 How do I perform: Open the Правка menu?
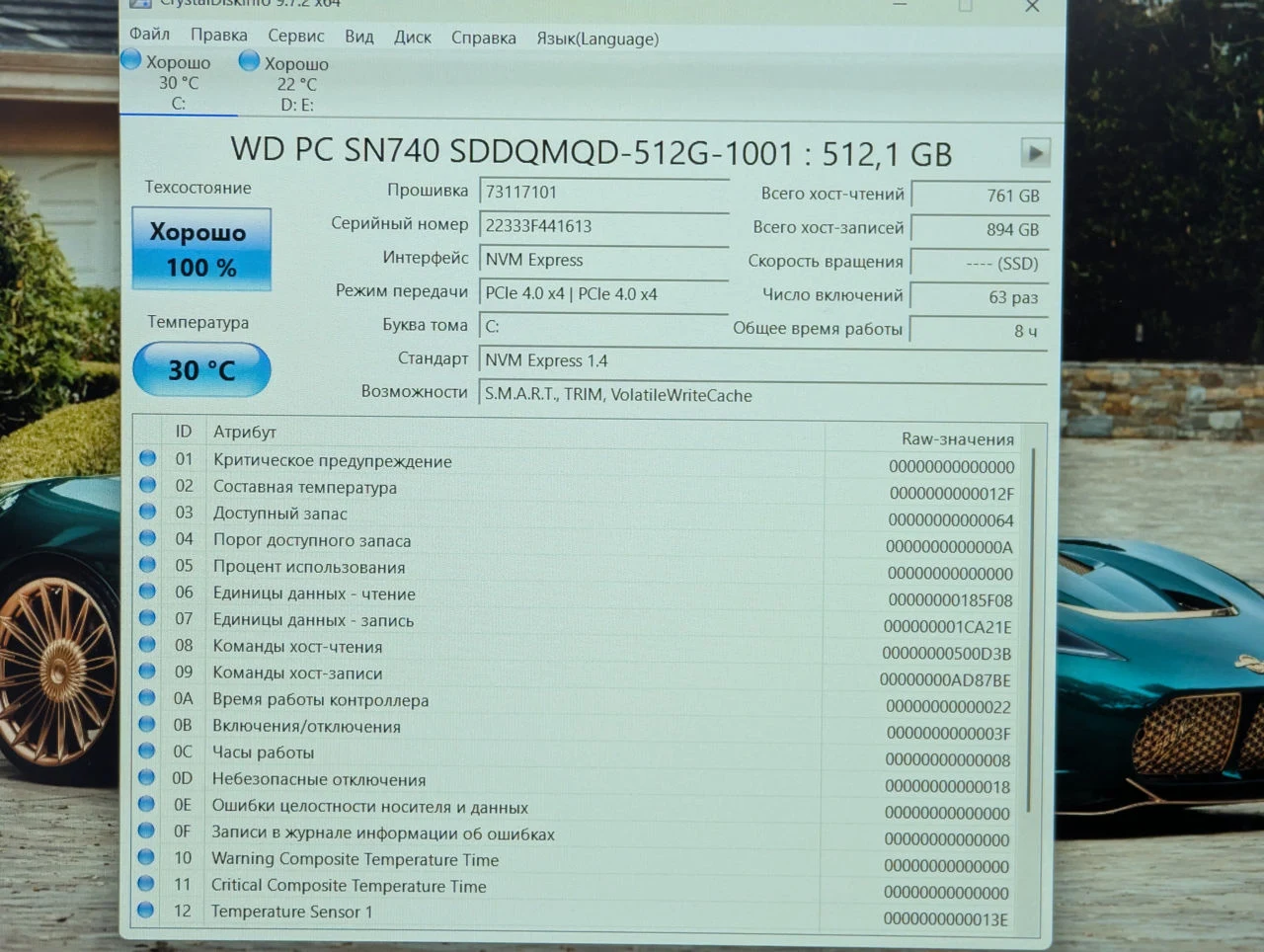tap(218, 35)
